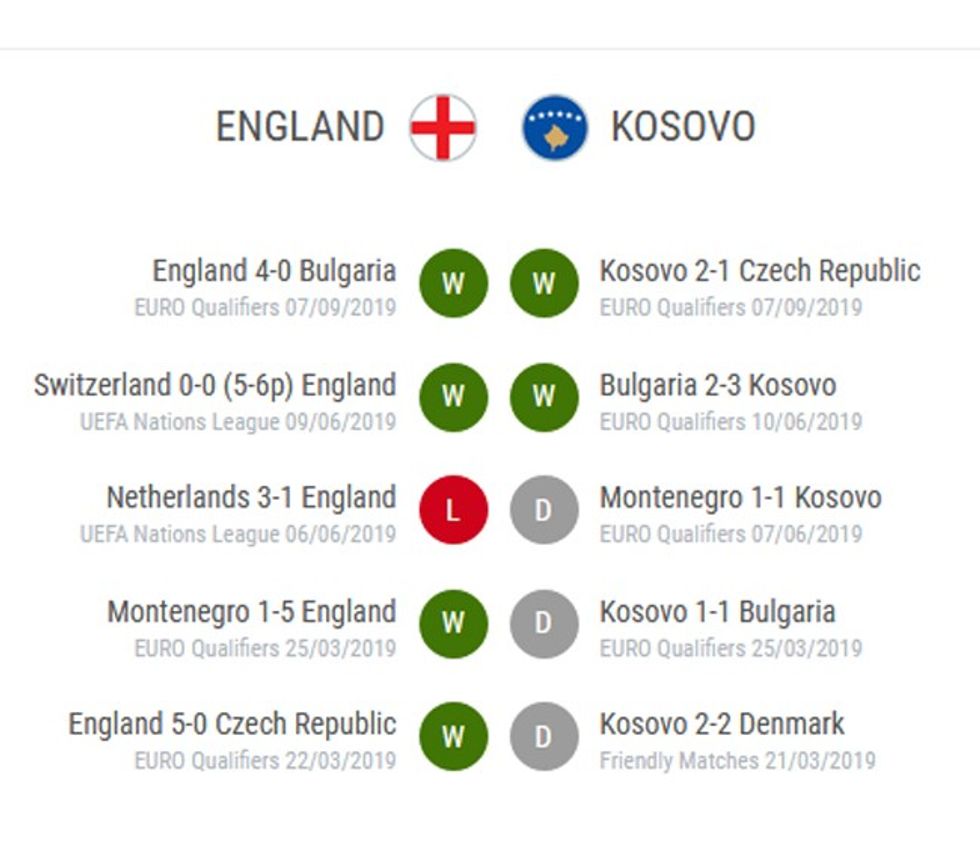The image size is (980, 865).
Task: Click Kosovo's D badge for Kosovo 1-1 Bulgaria
Action: click(x=544, y=623)
